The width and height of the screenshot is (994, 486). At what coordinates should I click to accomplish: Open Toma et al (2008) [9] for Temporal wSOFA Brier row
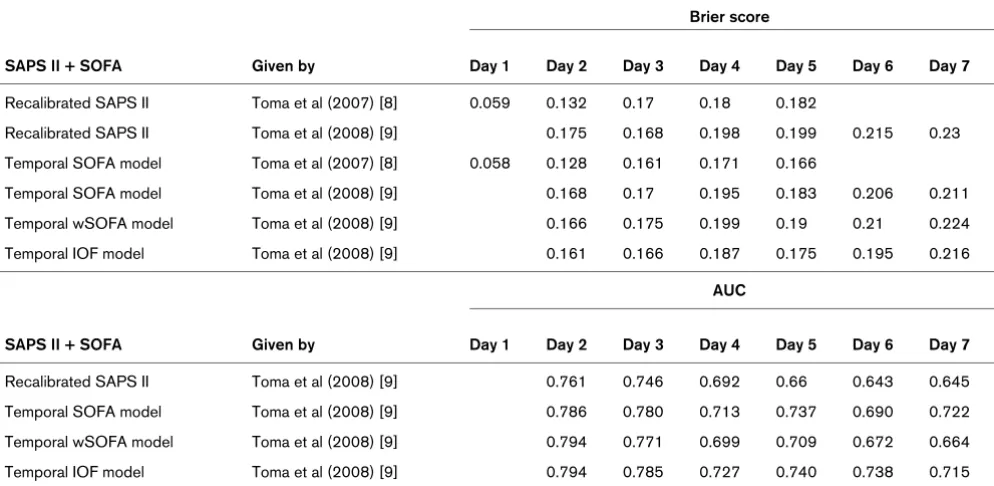pos(325,223)
